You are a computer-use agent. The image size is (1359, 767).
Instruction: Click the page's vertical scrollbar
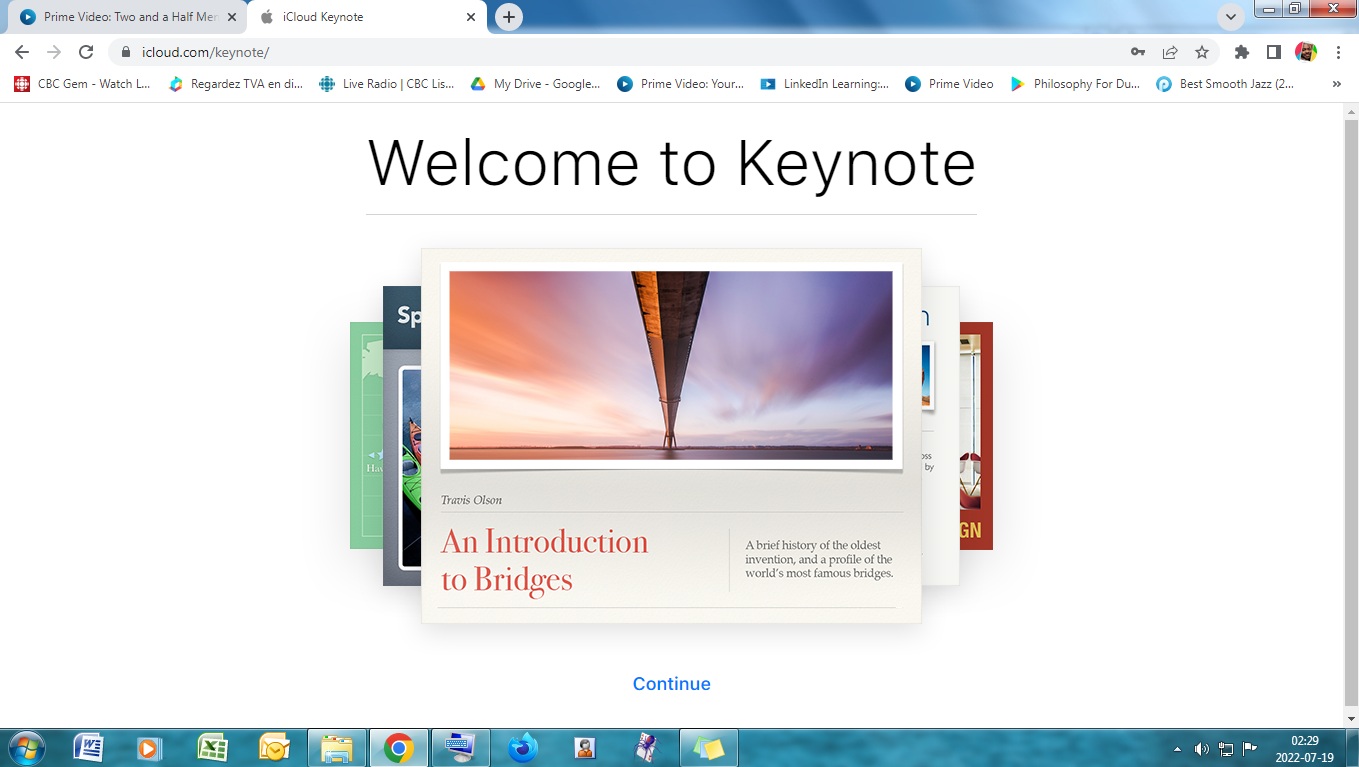(1350, 400)
